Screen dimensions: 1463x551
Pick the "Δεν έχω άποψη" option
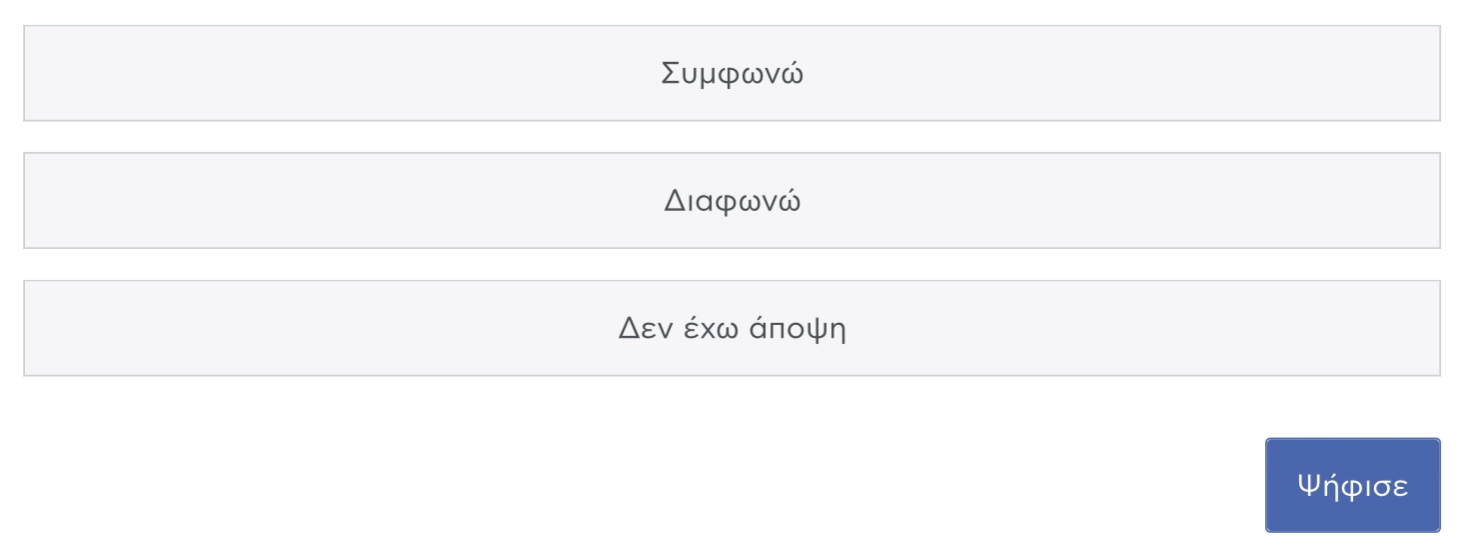(731, 329)
